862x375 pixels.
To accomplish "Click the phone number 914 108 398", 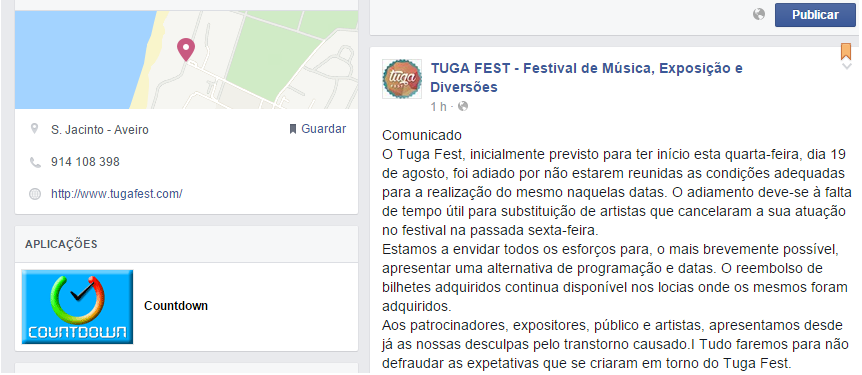I will tap(85, 162).
